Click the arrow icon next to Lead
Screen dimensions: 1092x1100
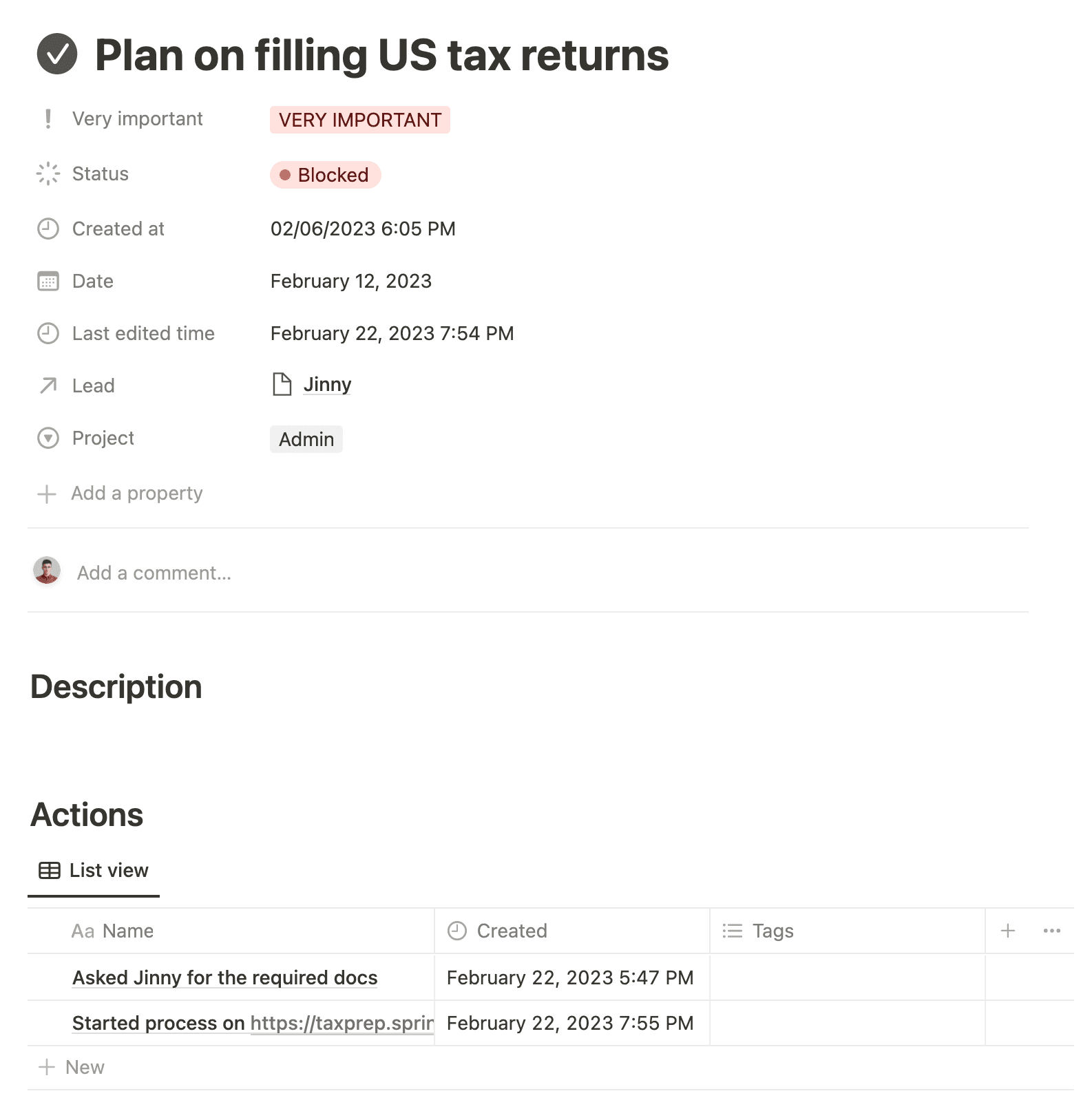[x=48, y=385]
